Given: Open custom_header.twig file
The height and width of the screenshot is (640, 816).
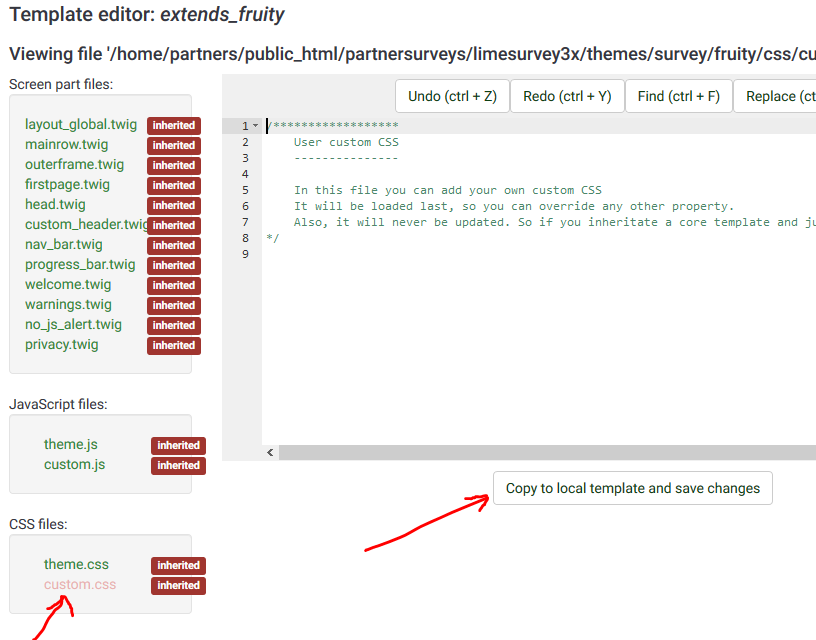Looking at the screenshot, I should pos(85,225).
